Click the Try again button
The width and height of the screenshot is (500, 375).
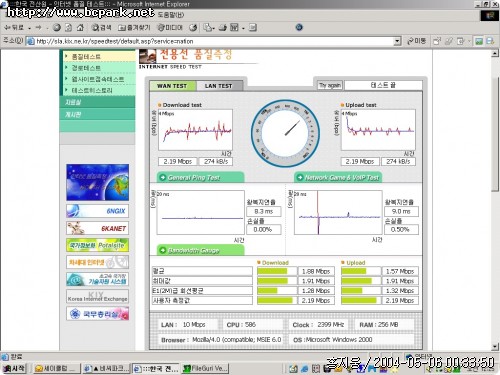tap(330, 85)
